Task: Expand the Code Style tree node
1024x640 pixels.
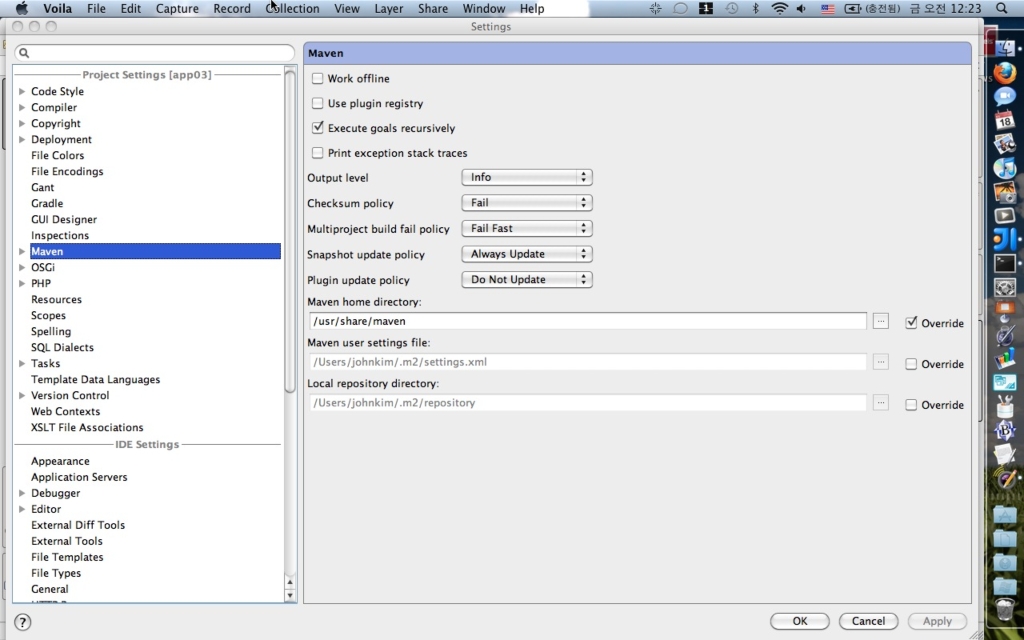Action: pos(22,91)
